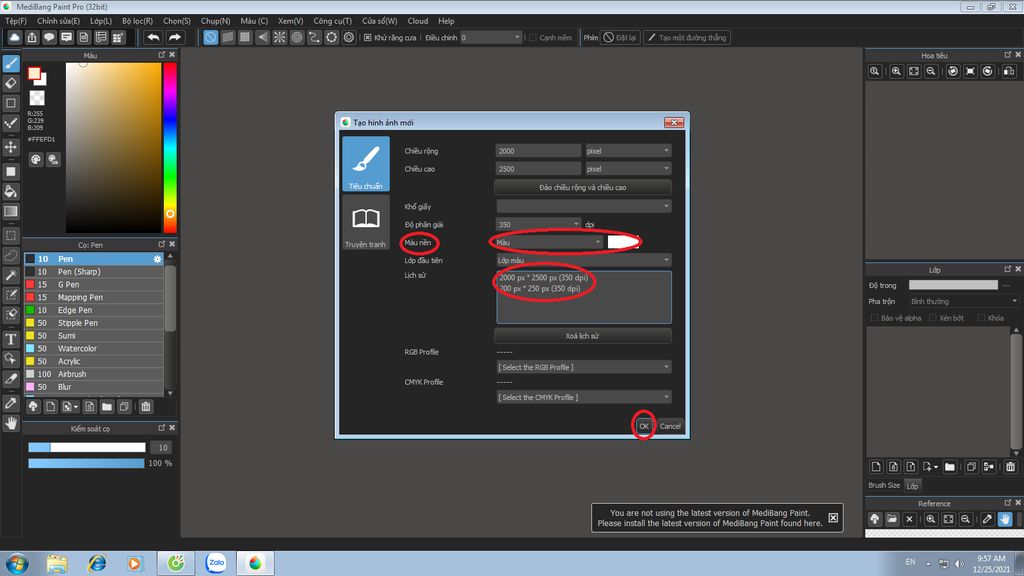The width and height of the screenshot is (1024, 576).
Task: Open Chiều rộng unit pixel dropdown
Action: (x=628, y=151)
